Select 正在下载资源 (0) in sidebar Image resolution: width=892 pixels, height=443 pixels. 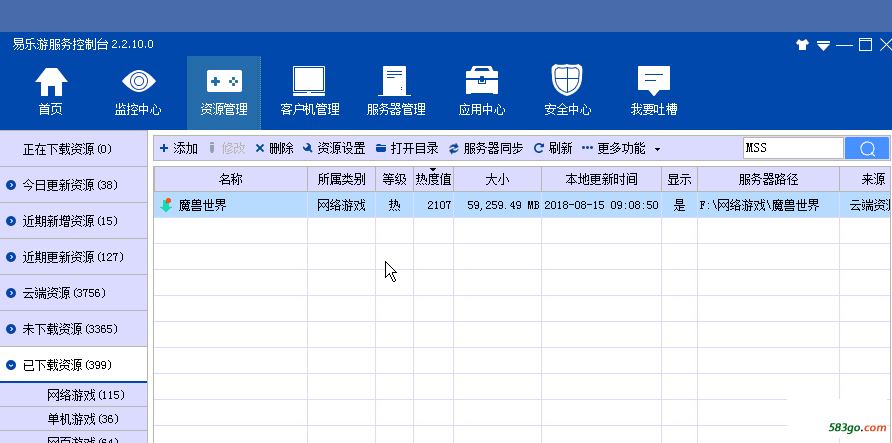73,149
